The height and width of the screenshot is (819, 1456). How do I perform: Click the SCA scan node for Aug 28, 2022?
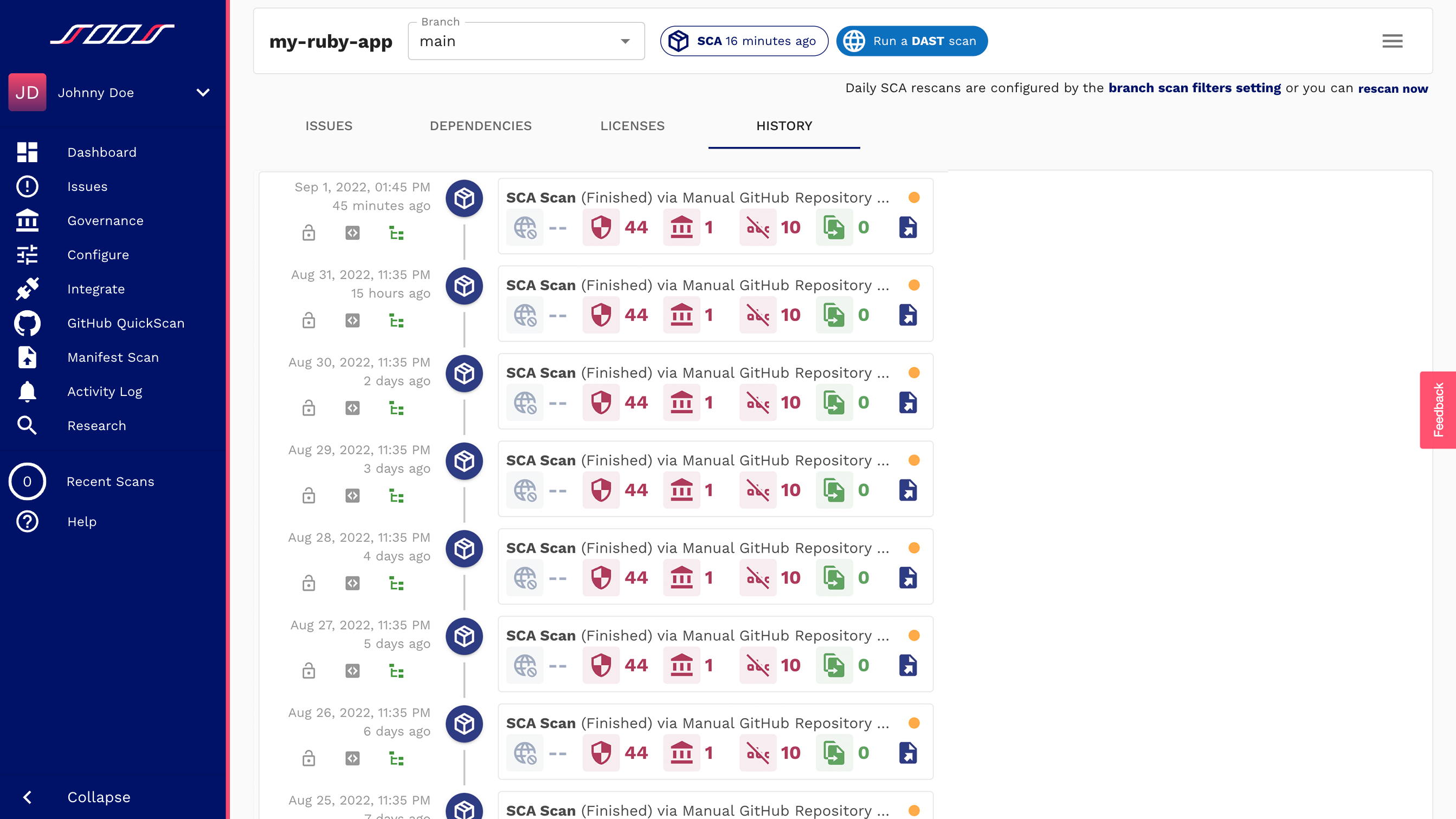[464, 549]
